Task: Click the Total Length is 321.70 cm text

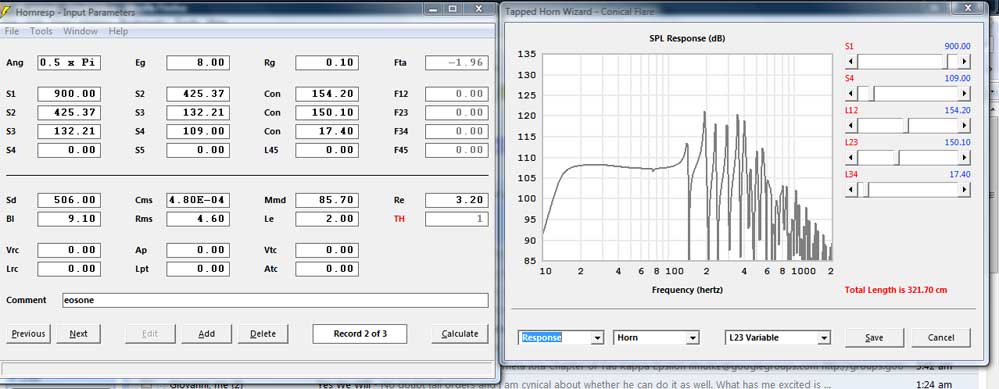Action: tap(896, 290)
